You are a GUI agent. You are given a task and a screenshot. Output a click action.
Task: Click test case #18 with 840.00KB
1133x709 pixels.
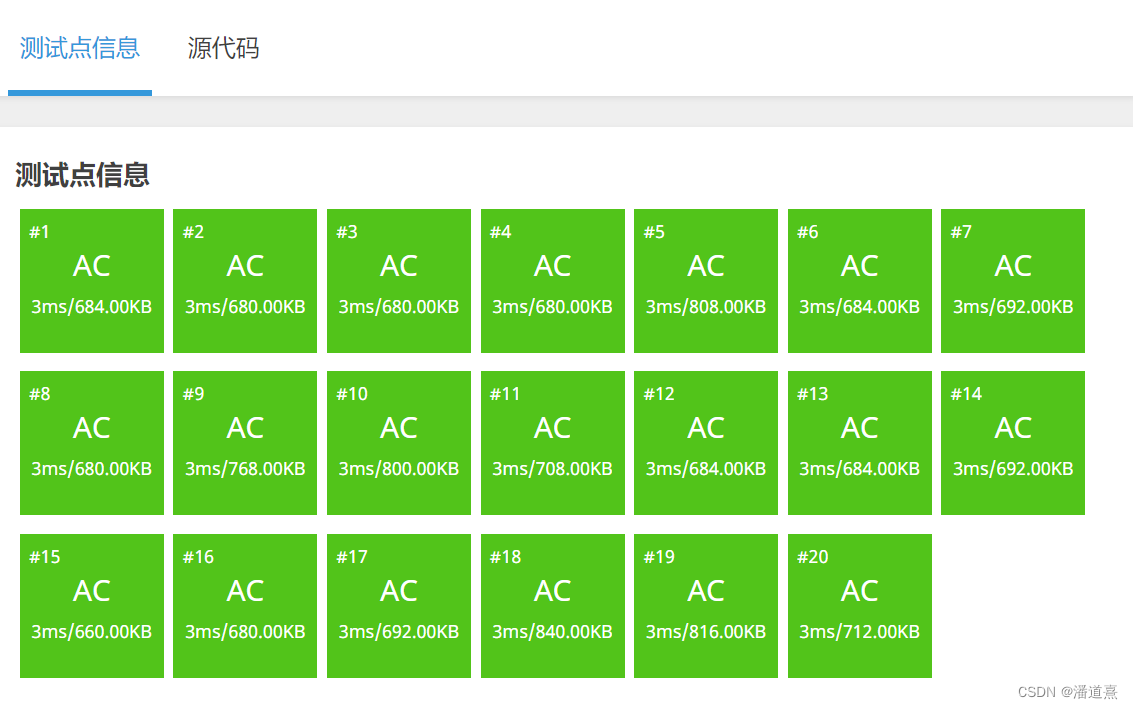[x=553, y=606]
